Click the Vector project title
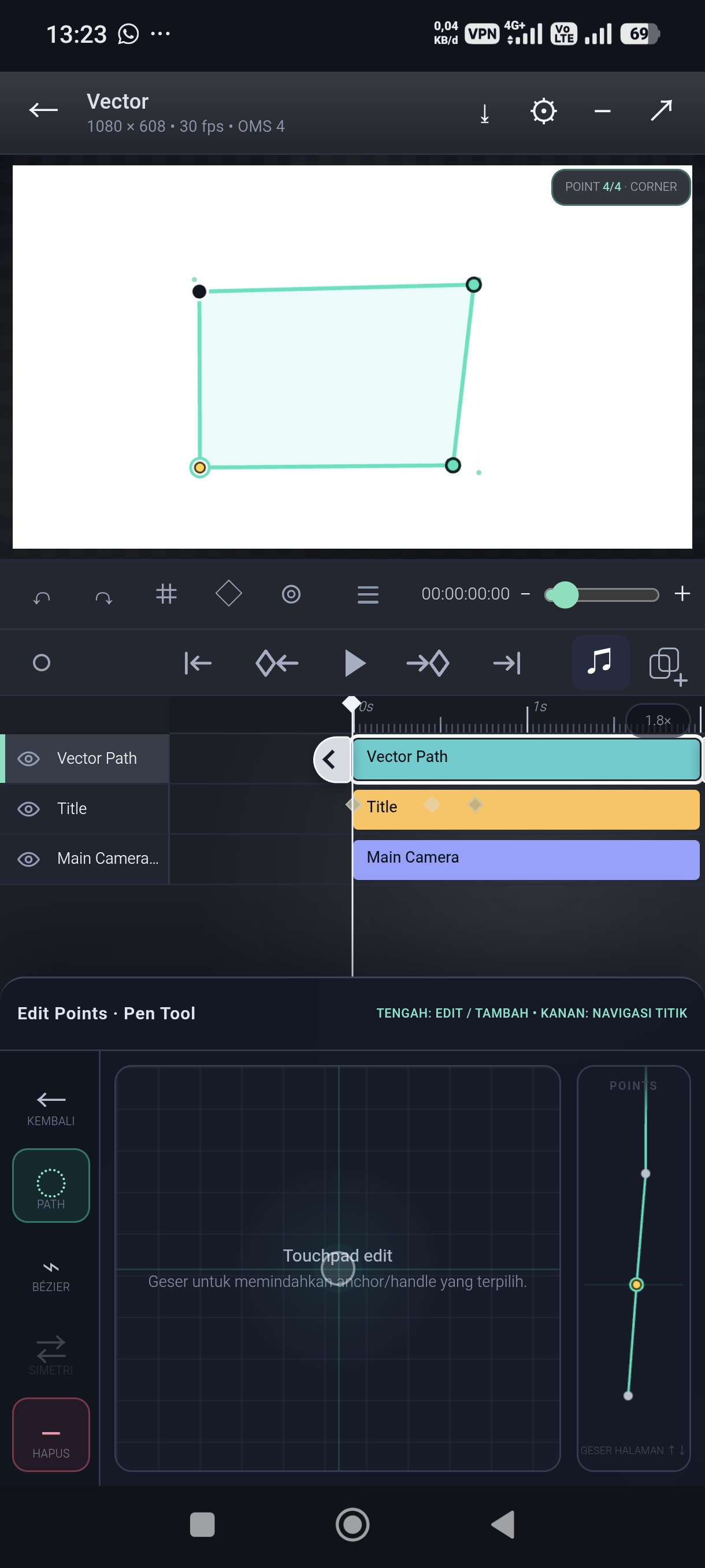This screenshot has width=705, height=1568. (117, 102)
